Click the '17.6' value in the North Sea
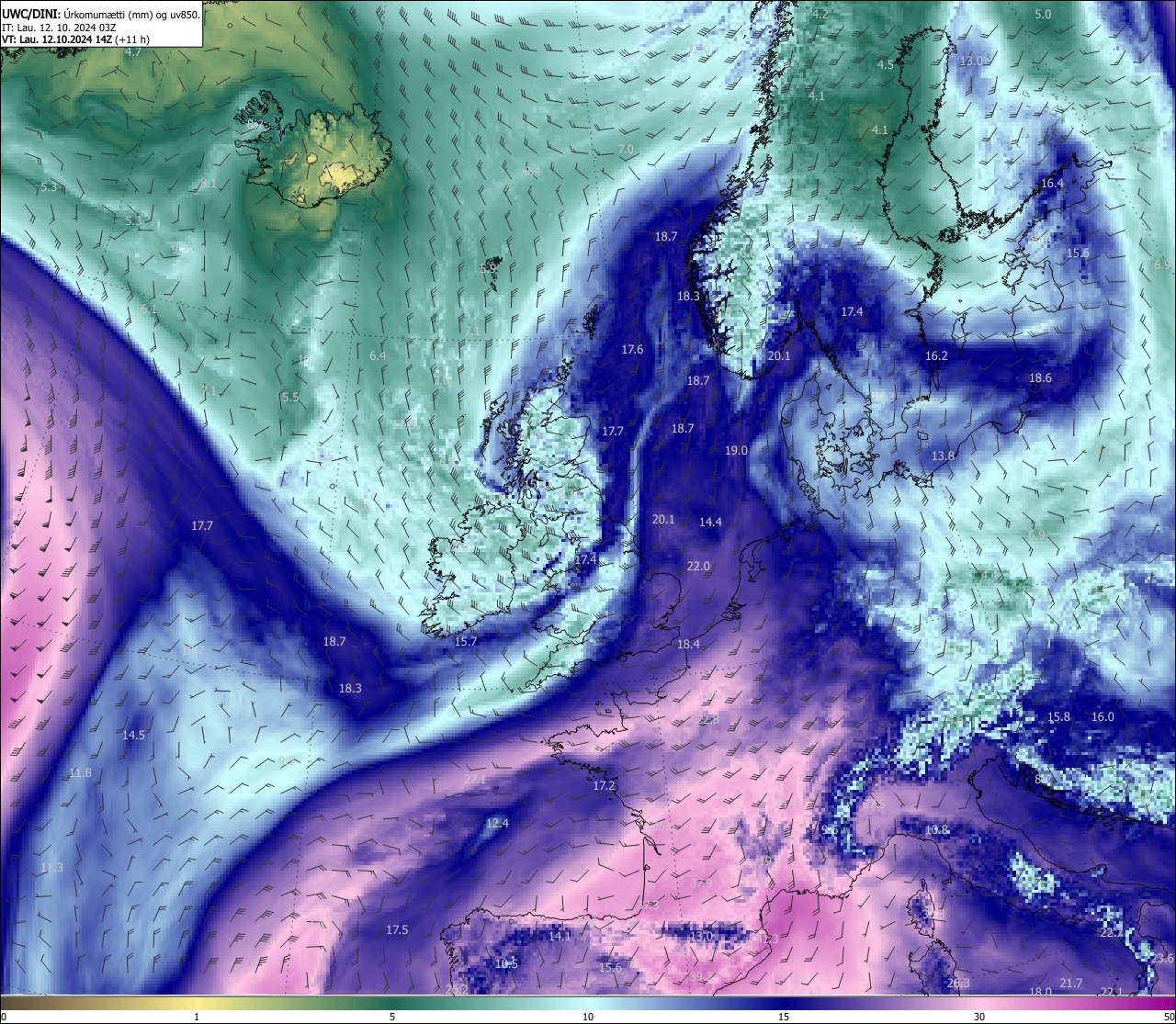The width and height of the screenshot is (1176, 1024). coord(632,350)
